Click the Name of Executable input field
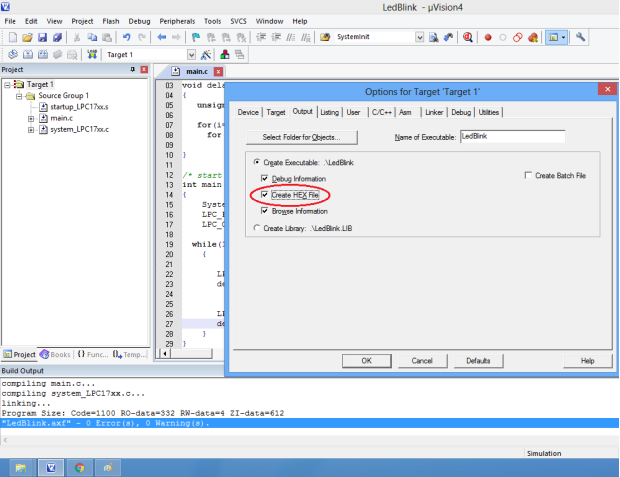The width and height of the screenshot is (620, 477). [526, 136]
